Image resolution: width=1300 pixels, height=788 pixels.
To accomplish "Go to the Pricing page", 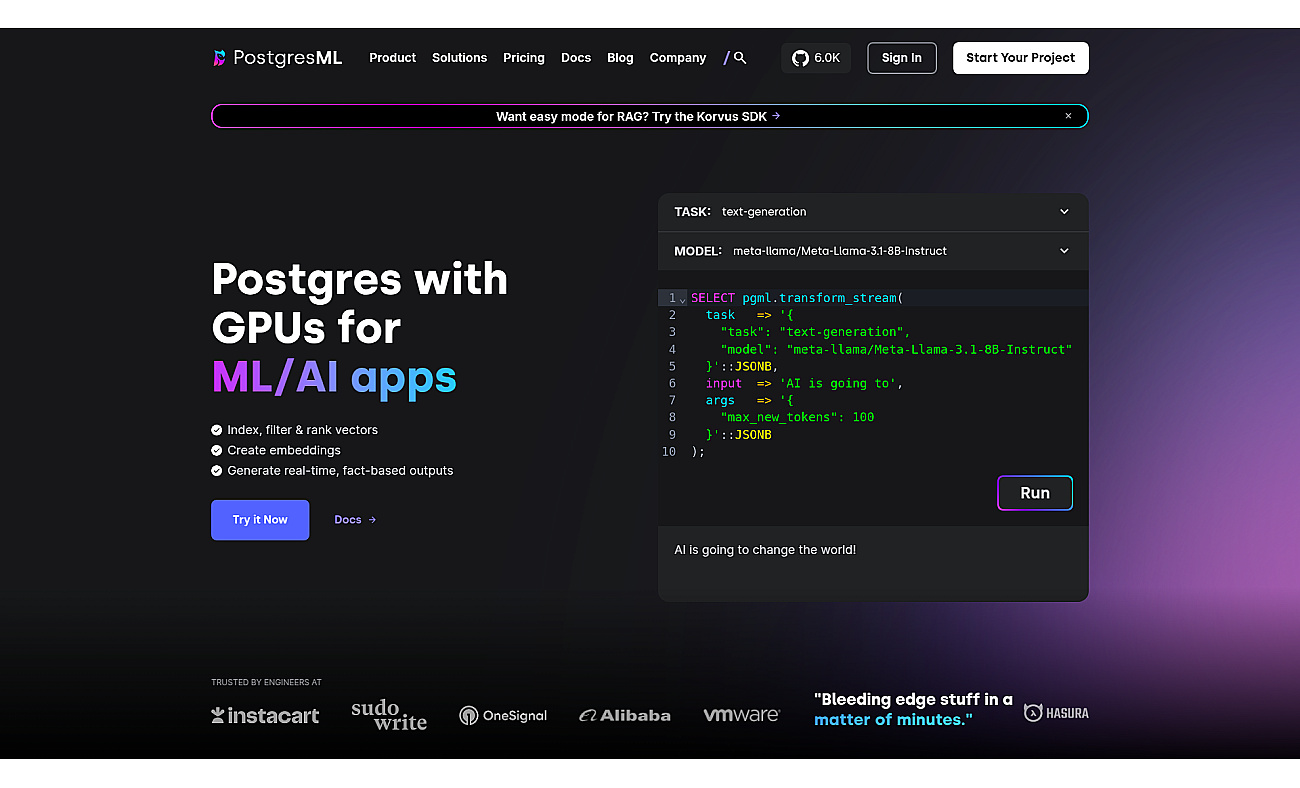I will click(x=524, y=58).
